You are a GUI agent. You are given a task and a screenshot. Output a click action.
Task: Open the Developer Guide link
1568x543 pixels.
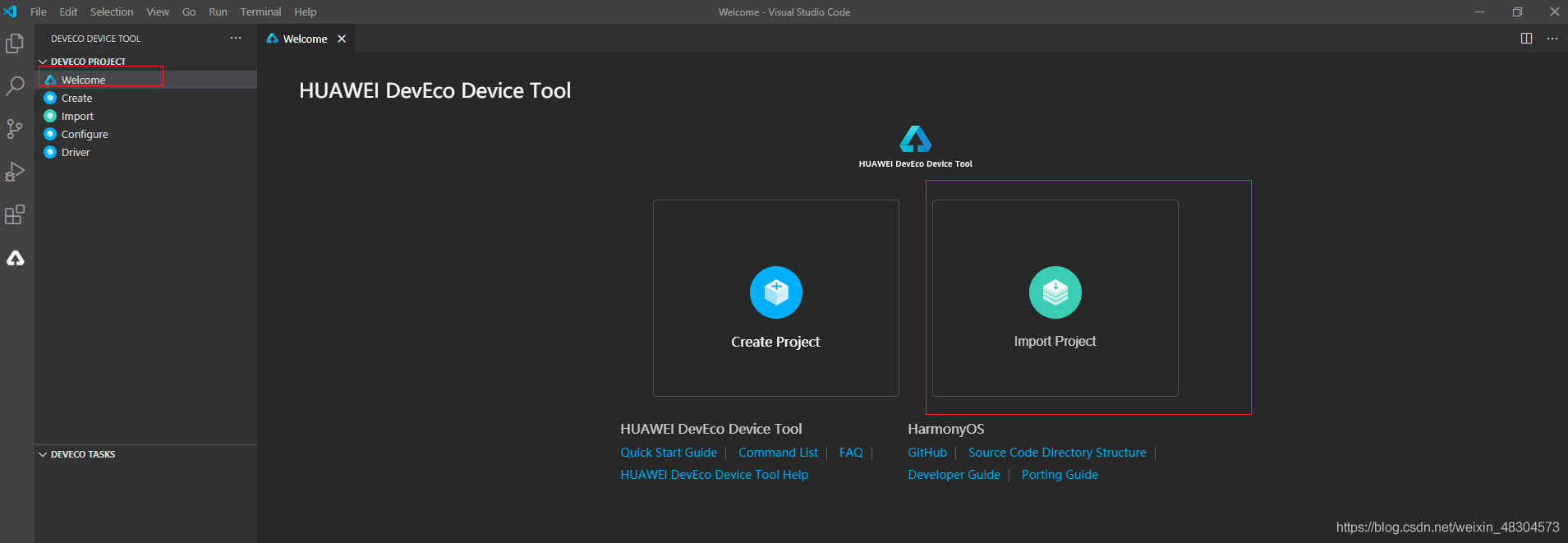[954, 475]
